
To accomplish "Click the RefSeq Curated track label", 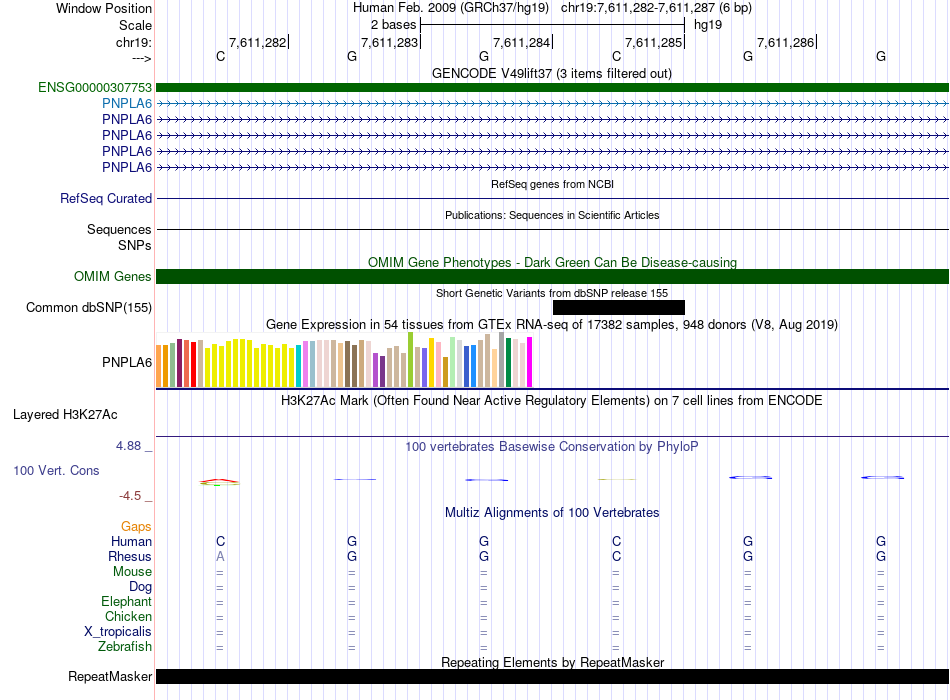I will (105, 198).
